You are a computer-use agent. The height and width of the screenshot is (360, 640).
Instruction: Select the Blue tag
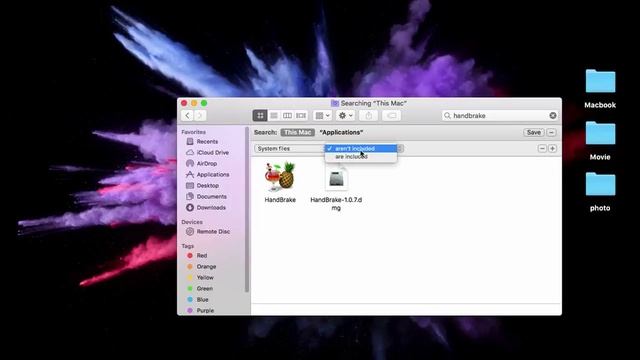click(198, 300)
